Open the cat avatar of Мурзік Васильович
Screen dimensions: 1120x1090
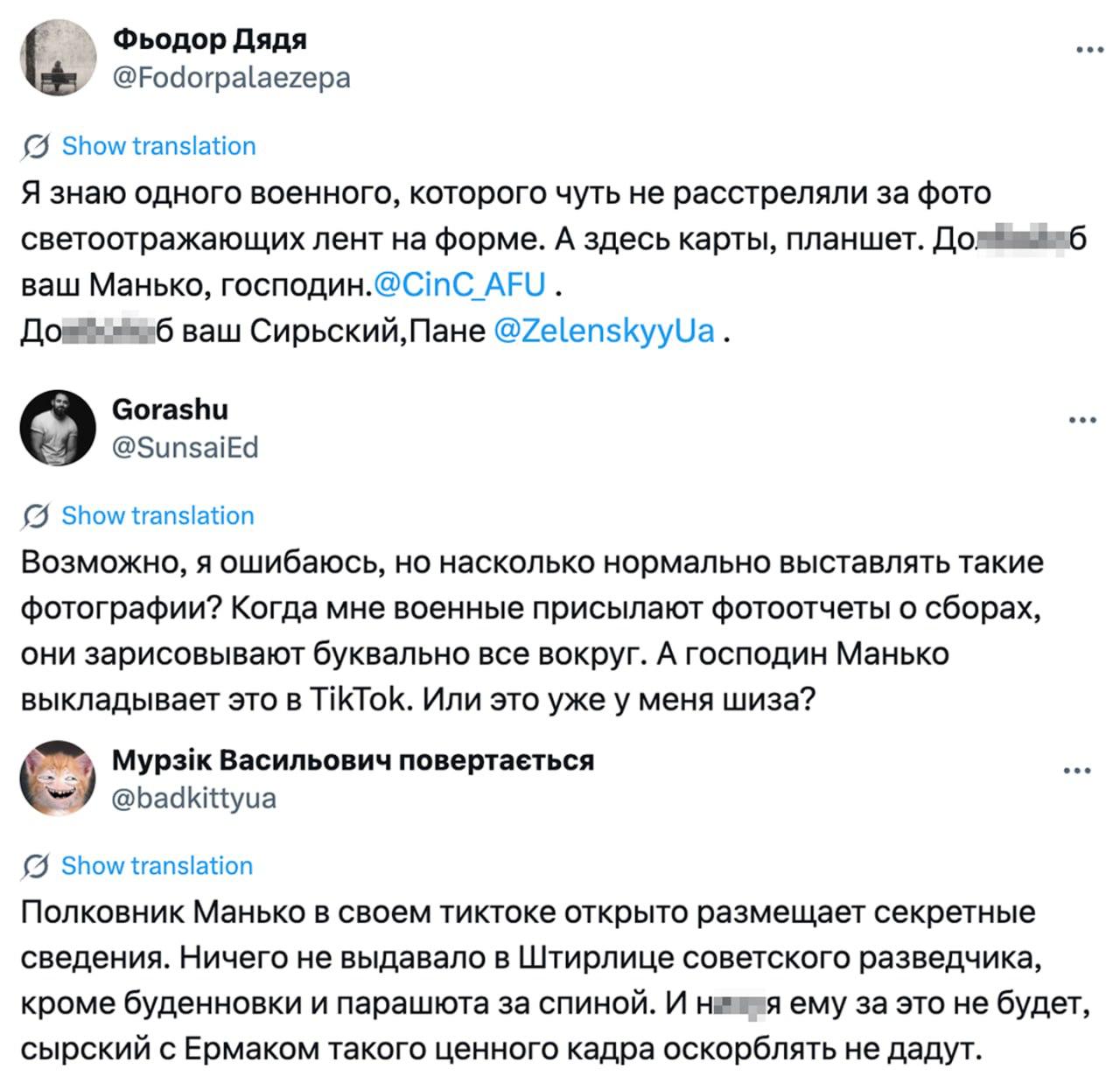coord(58,778)
